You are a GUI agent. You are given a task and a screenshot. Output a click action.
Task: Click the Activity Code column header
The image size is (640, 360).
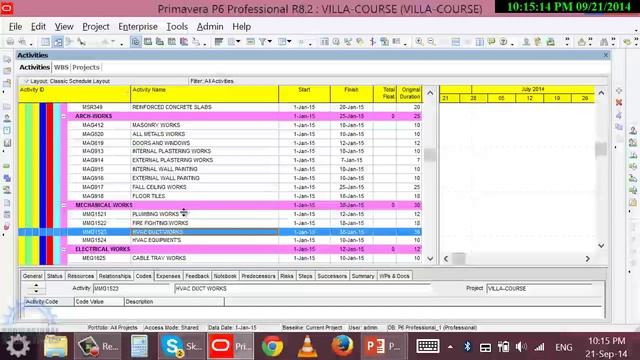point(49,302)
